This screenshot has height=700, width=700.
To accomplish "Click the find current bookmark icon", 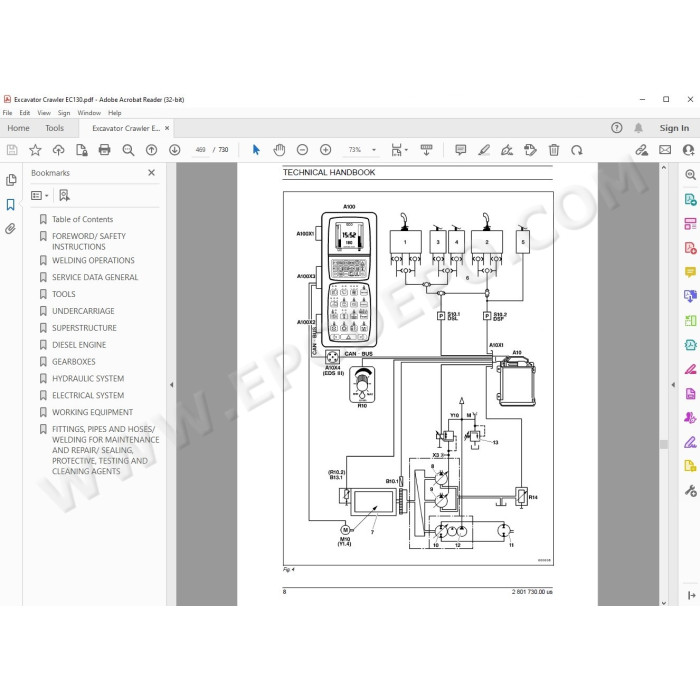I will click(x=64, y=195).
